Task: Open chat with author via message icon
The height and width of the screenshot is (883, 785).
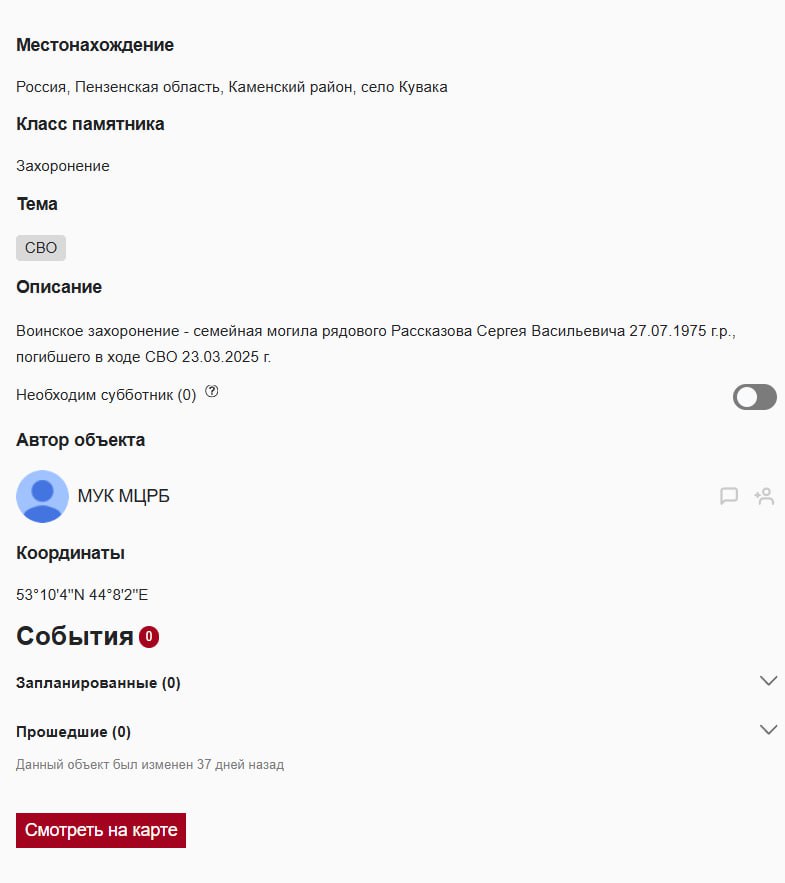Action: (729, 496)
